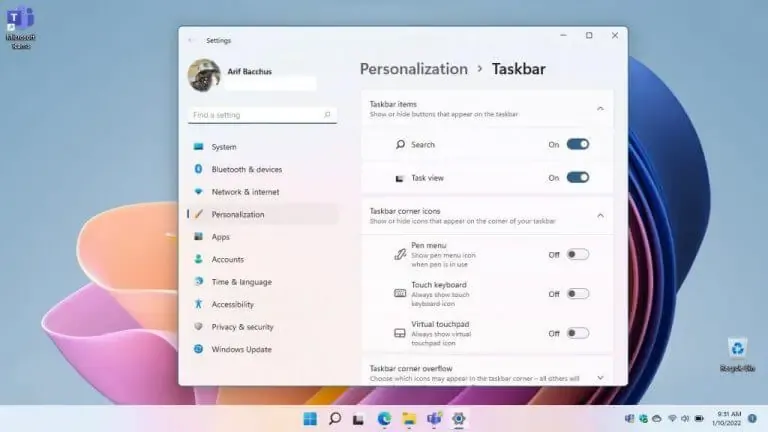Click the green sync icon in tray
The image size is (768, 432).
pos(644,419)
